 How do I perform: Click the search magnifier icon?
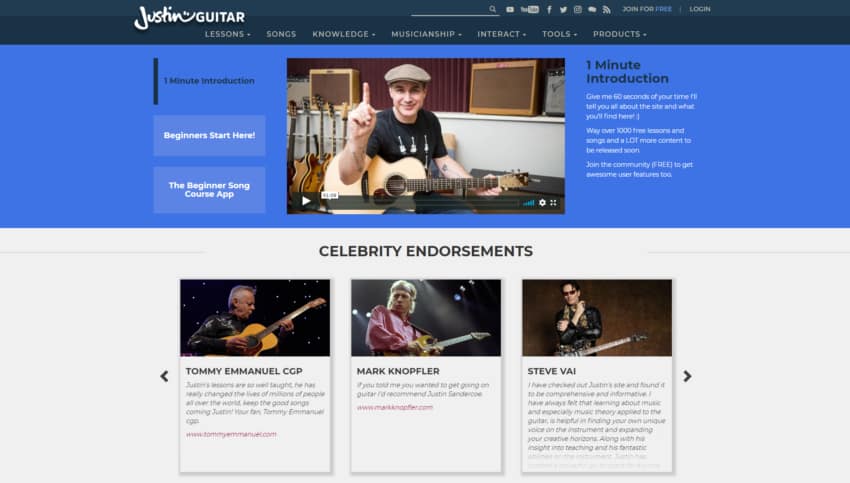coord(492,9)
